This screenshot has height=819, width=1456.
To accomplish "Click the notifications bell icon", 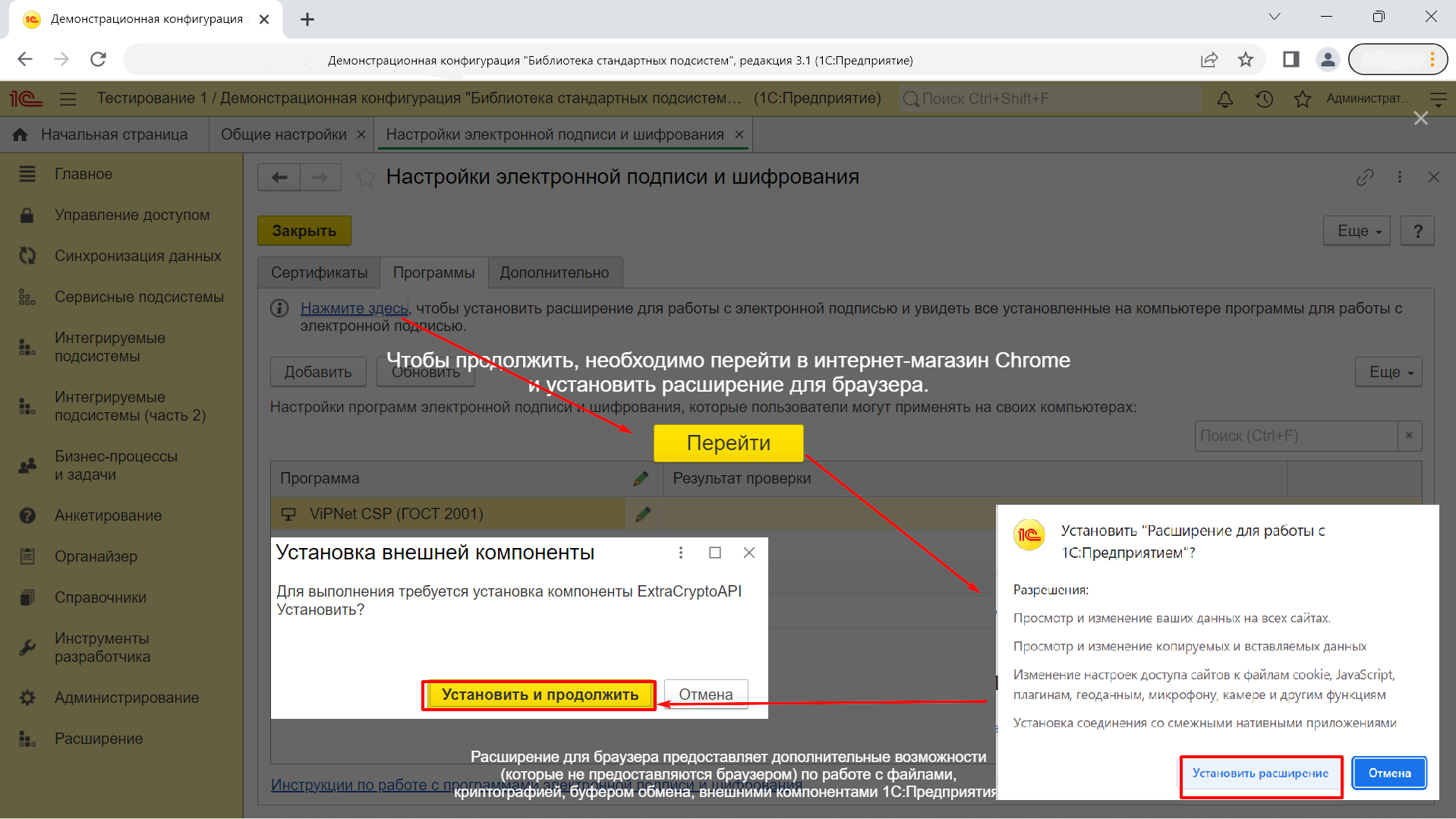I will 1224,99.
